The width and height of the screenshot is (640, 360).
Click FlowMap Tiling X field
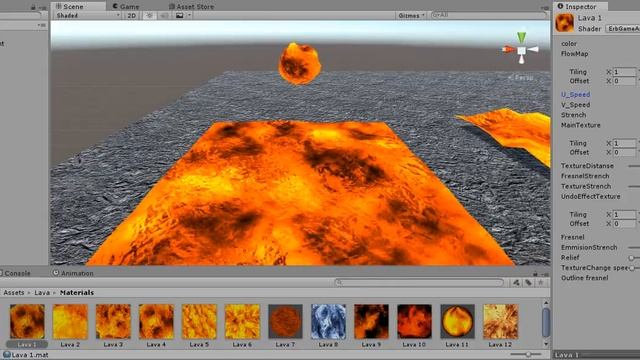(624, 72)
